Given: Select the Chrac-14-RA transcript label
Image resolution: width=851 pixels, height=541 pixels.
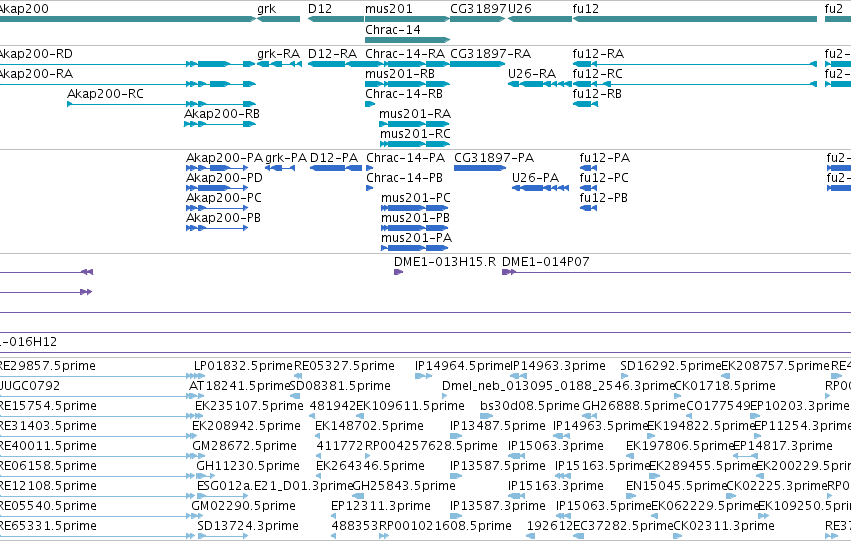Looking at the screenshot, I should click(405, 54).
